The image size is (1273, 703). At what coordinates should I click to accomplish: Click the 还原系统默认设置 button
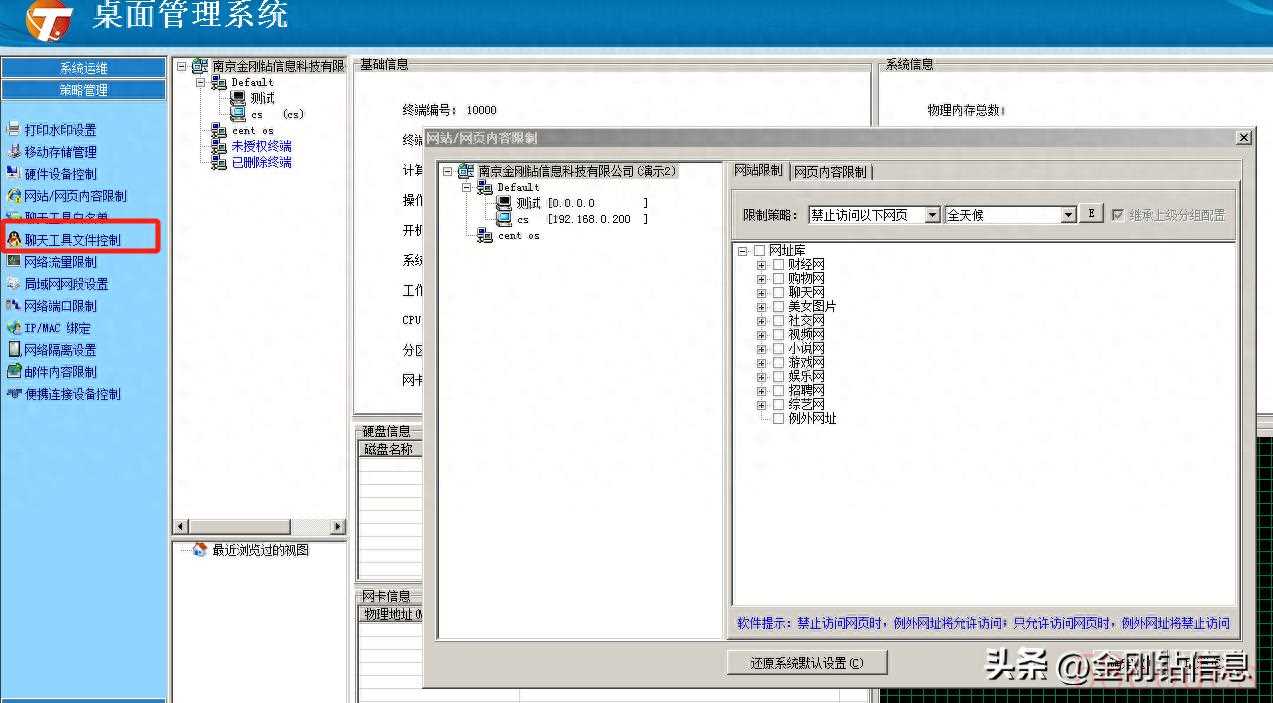click(806, 662)
